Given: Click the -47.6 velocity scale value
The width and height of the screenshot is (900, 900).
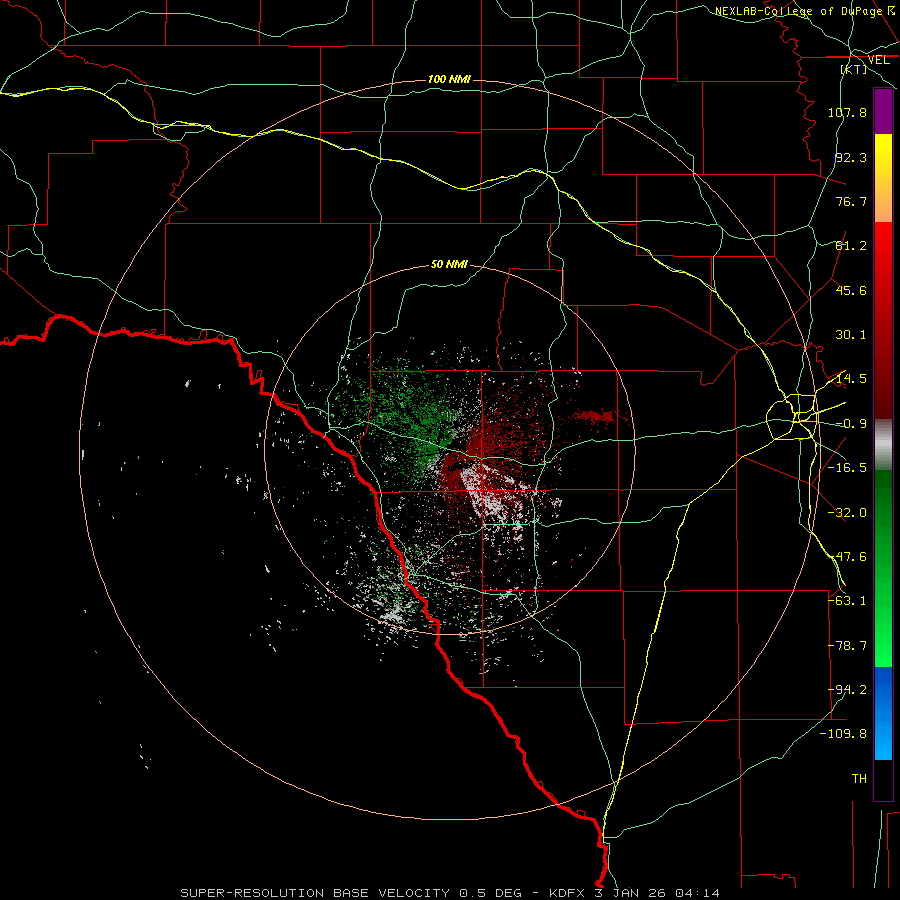Looking at the screenshot, I should pos(847,557).
